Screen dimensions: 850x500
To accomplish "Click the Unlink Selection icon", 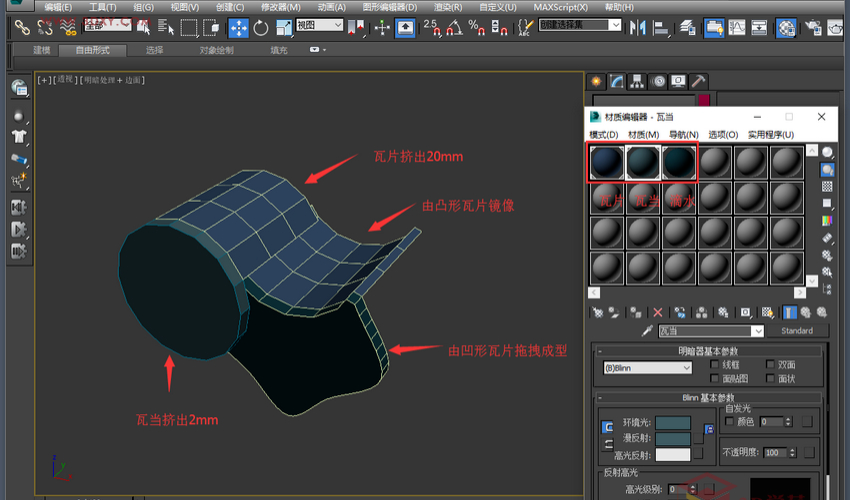I will pyautogui.click(x=45, y=27).
